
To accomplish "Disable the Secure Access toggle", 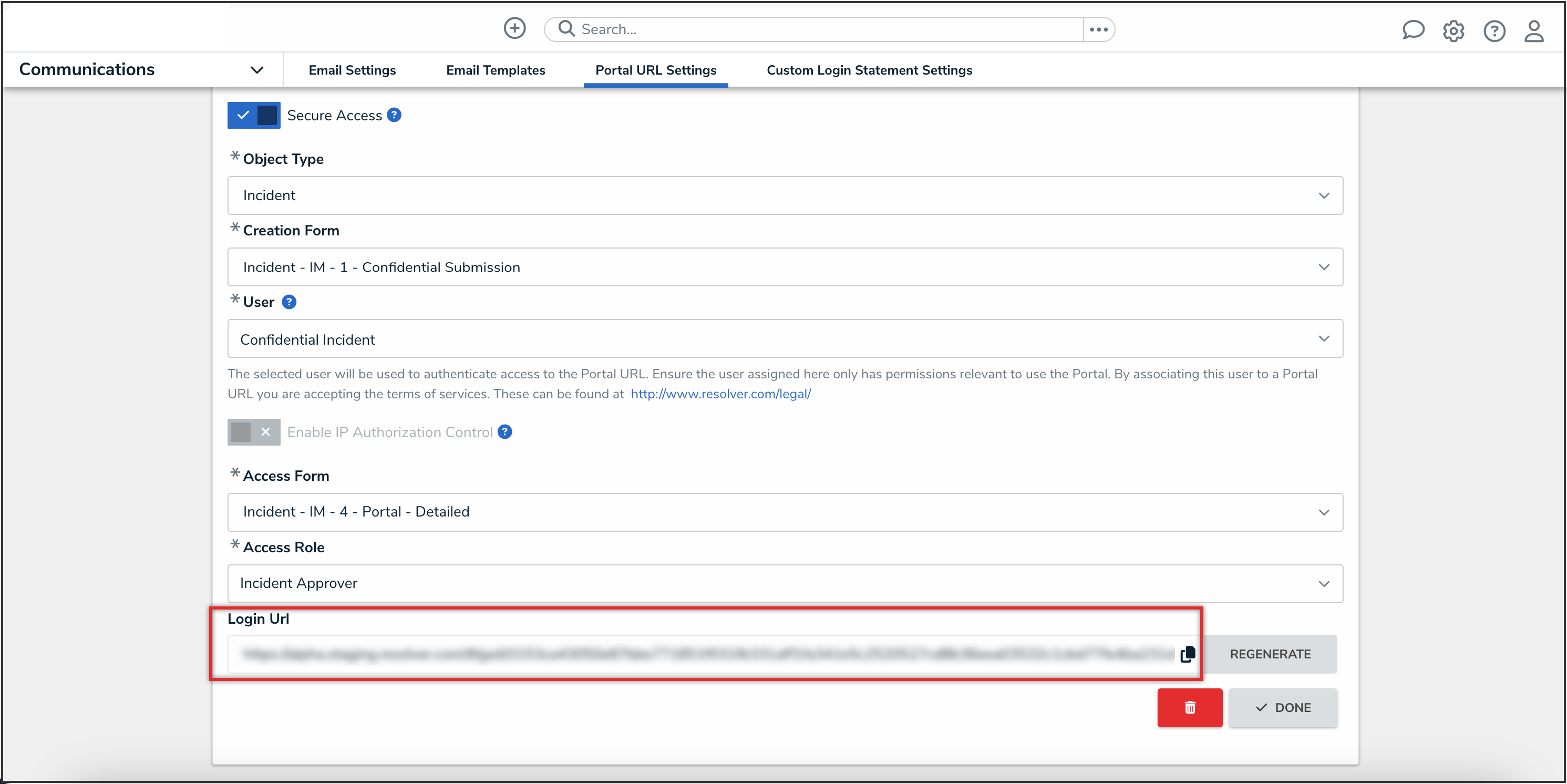I will pyautogui.click(x=254, y=115).
